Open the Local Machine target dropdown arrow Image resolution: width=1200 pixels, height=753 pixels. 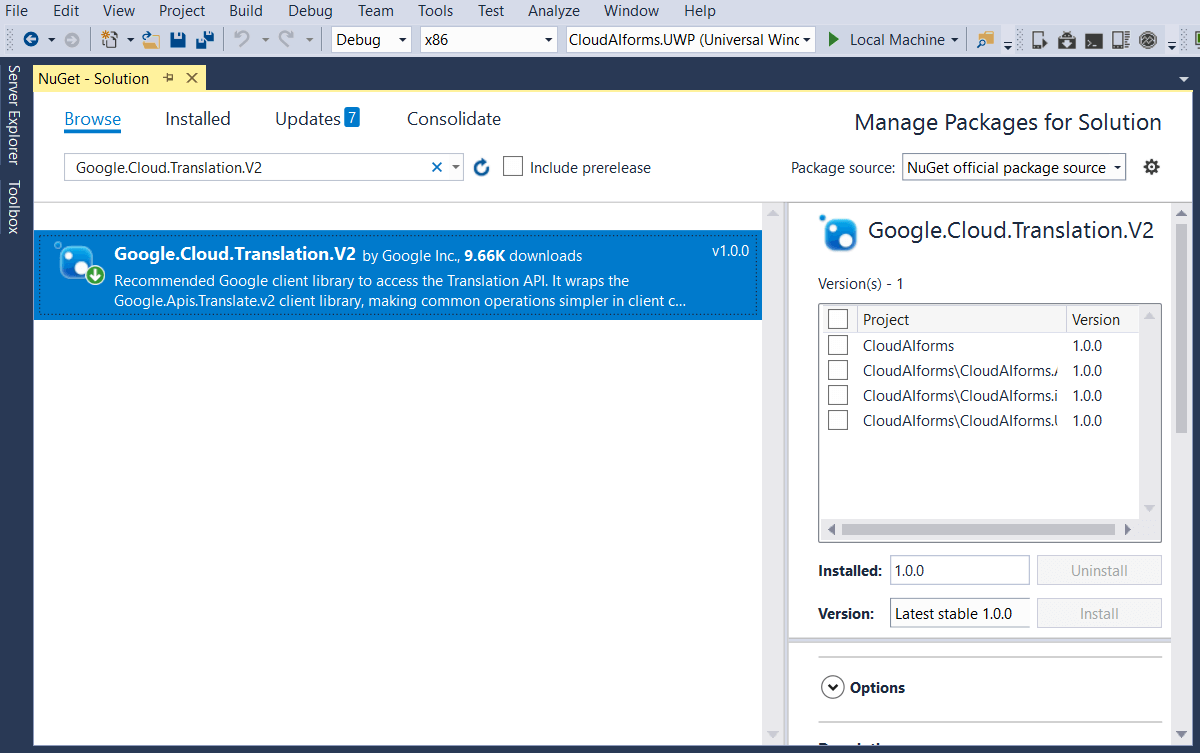(x=954, y=40)
